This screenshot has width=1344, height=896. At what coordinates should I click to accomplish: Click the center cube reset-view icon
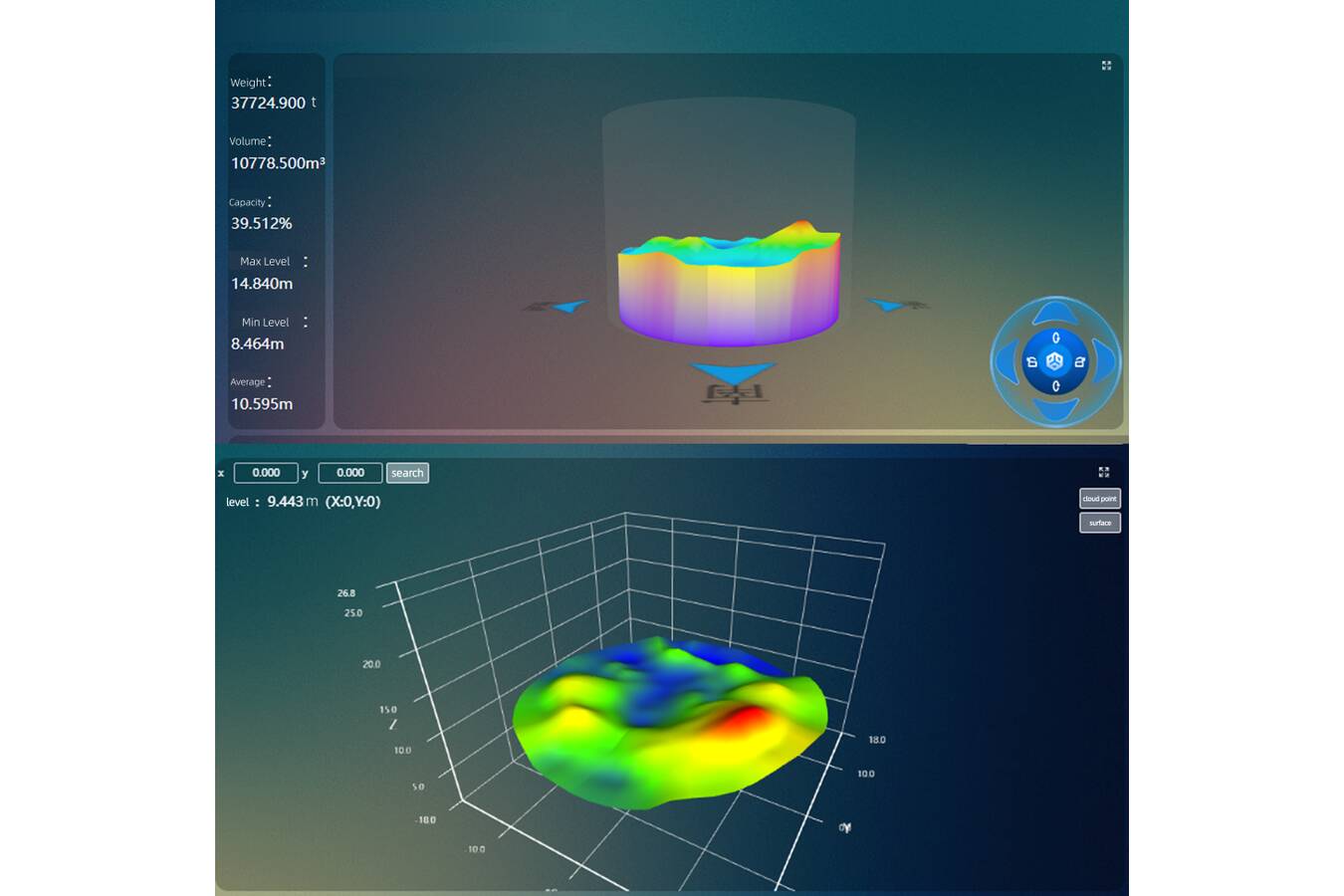click(1055, 361)
